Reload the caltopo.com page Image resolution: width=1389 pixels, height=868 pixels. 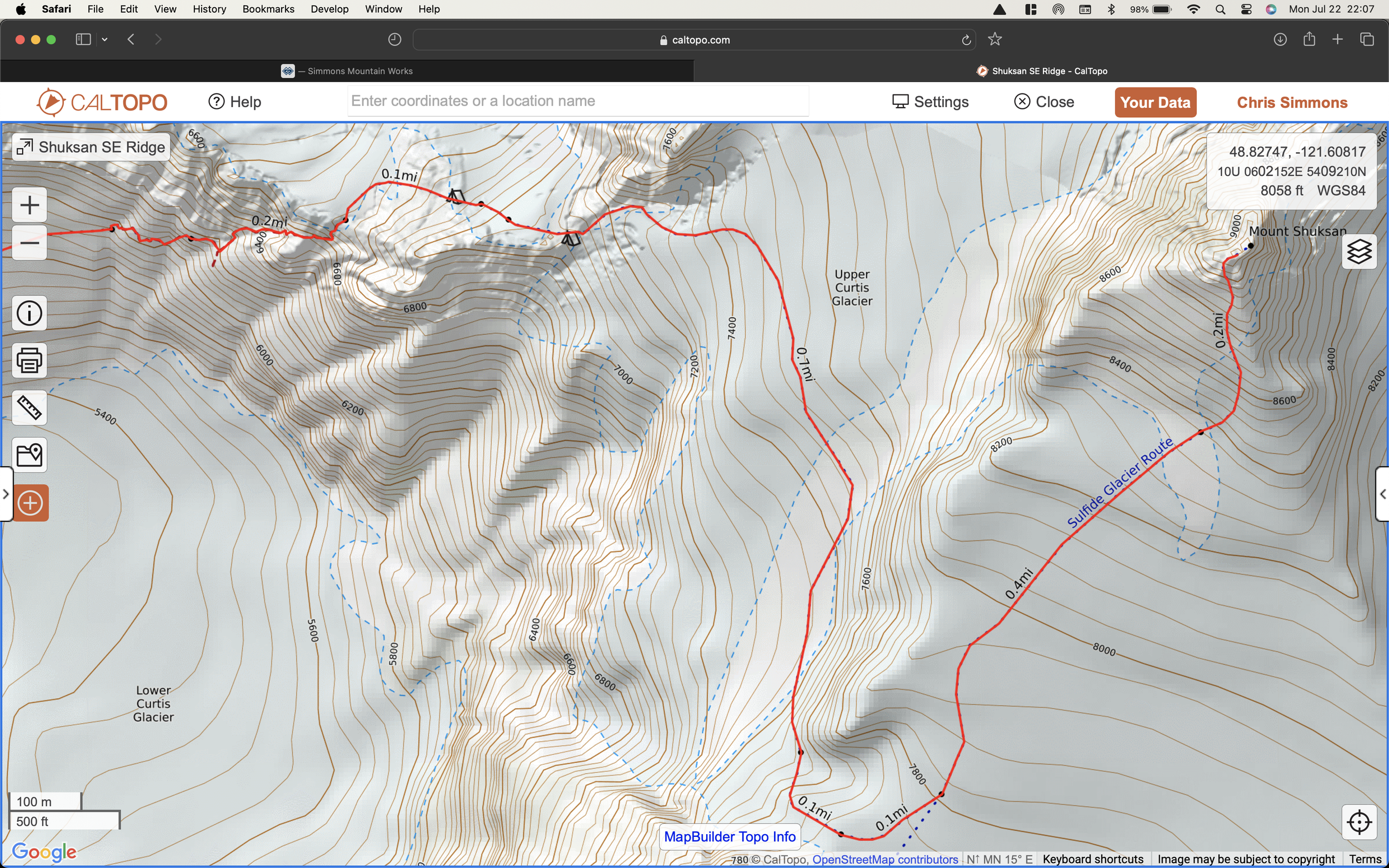pyautogui.click(x=966, y=39)
